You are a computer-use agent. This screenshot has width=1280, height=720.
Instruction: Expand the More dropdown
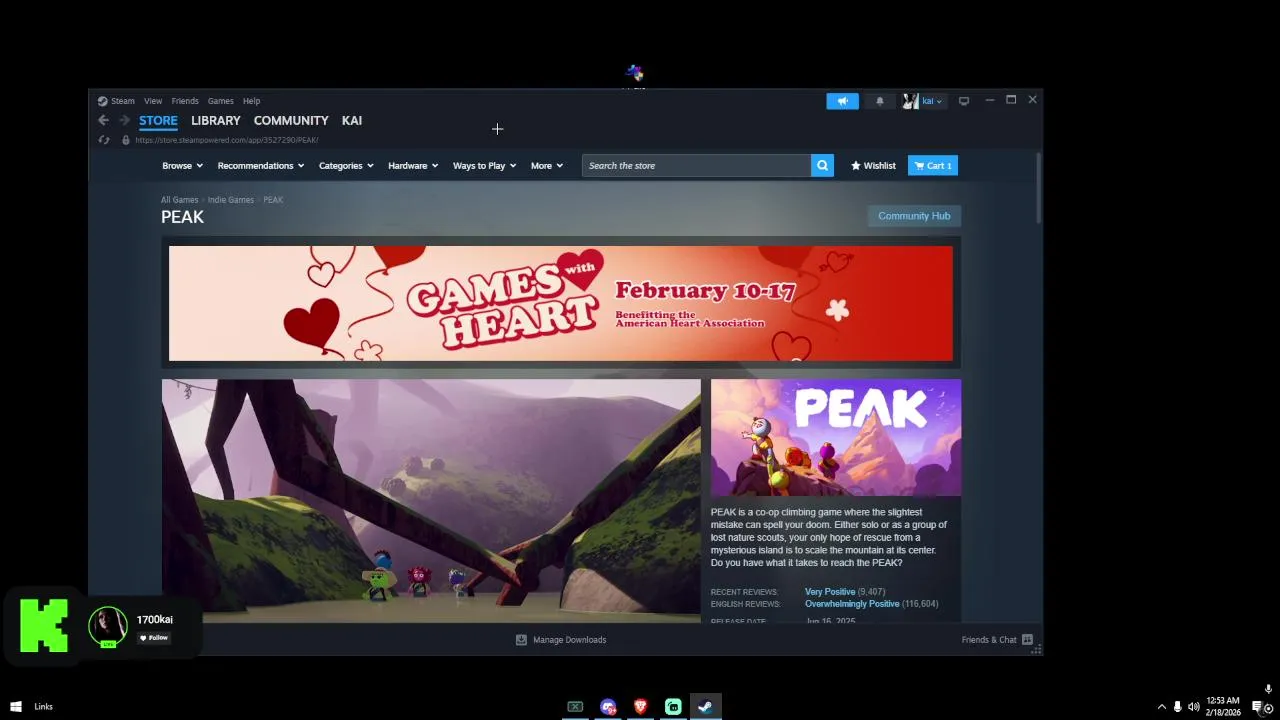click(x=547, y=166)
